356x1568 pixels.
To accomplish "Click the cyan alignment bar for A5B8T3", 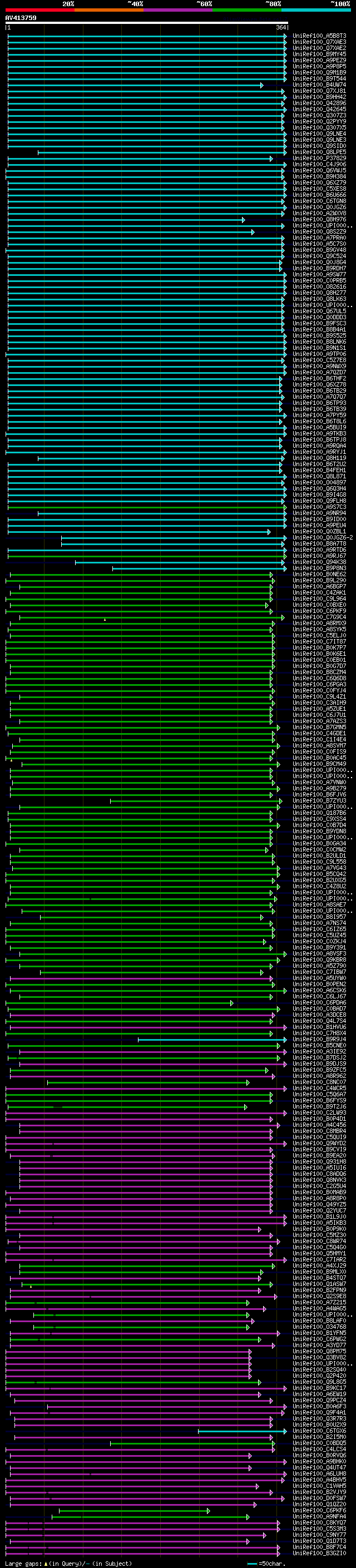I will tap(147, 36).
